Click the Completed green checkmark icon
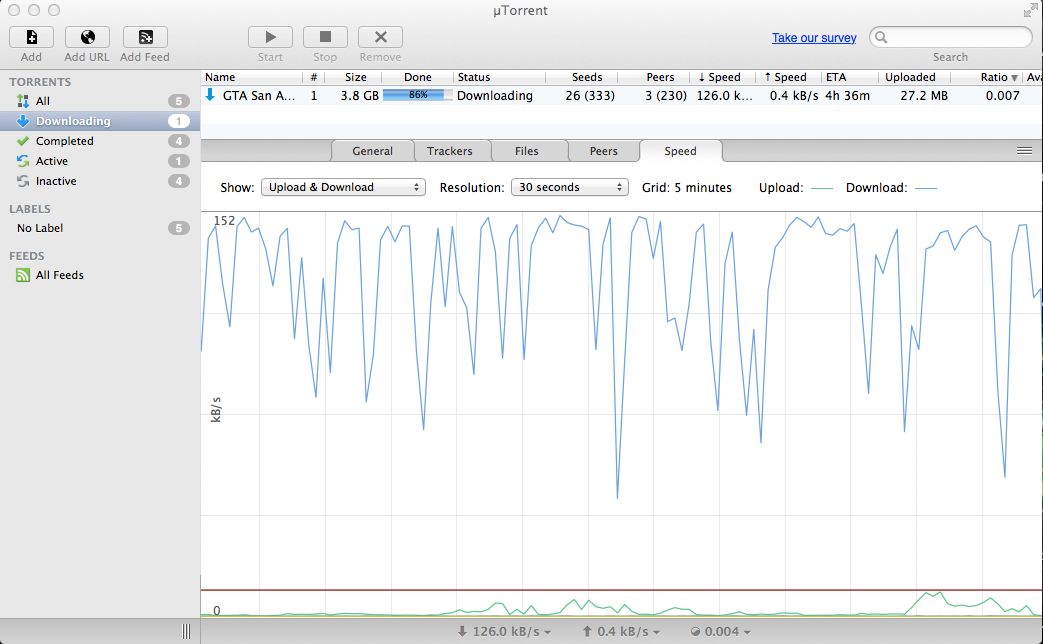 tap(23, 141)
